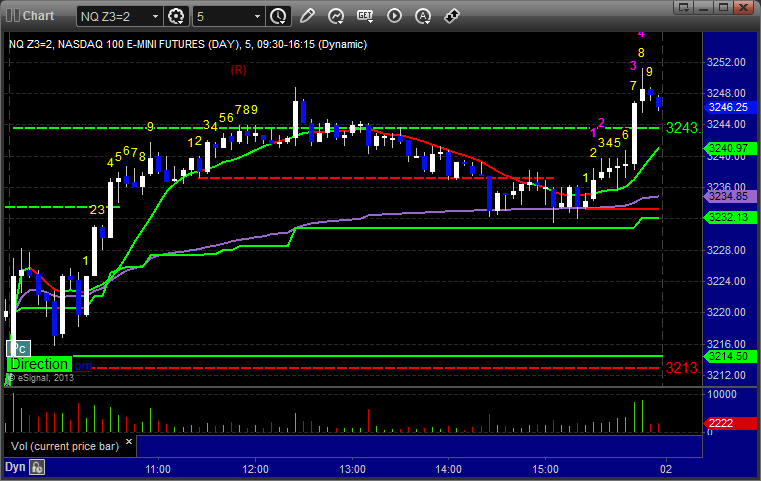Click the green 3243 level label

683,128
